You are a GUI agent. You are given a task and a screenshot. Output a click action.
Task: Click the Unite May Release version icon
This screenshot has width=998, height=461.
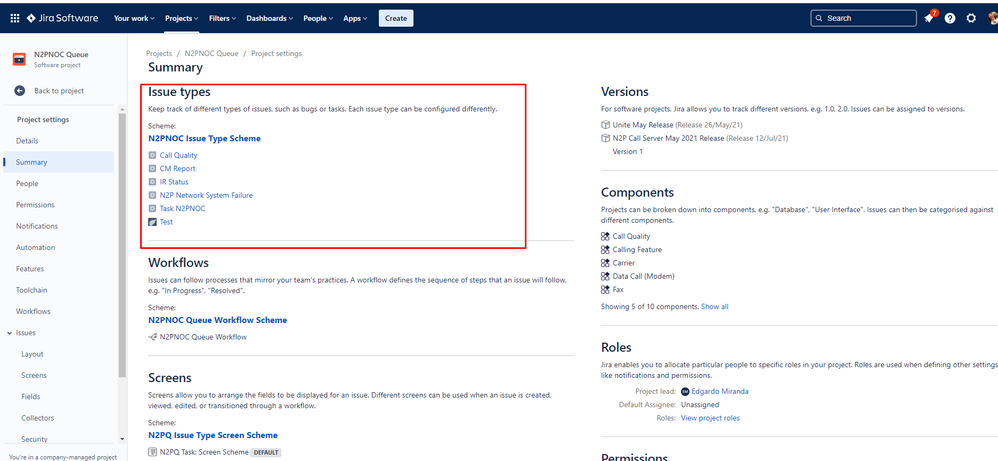[x=605, y=125]
